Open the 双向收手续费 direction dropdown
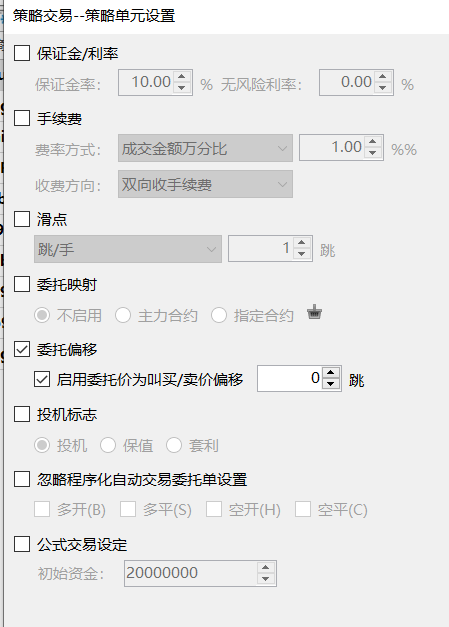This screenshot has width=449, height=627. pos(205,184)
